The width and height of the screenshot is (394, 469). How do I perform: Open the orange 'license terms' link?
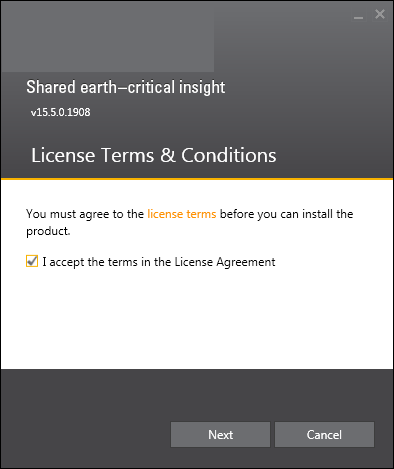(x=182, y=214)
